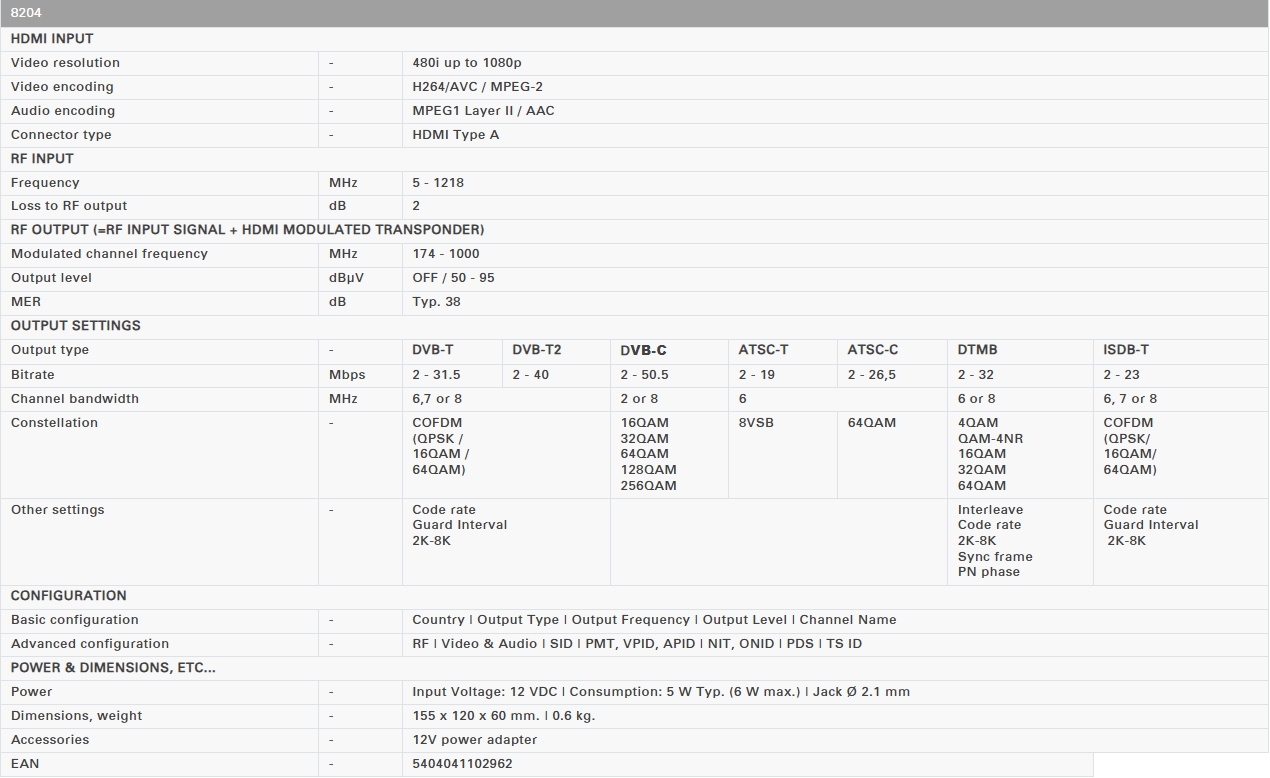This screenshot has height=778, width=1270.
Task: Click the HDMI Type A connector value
Action: [x=455, y=135]
